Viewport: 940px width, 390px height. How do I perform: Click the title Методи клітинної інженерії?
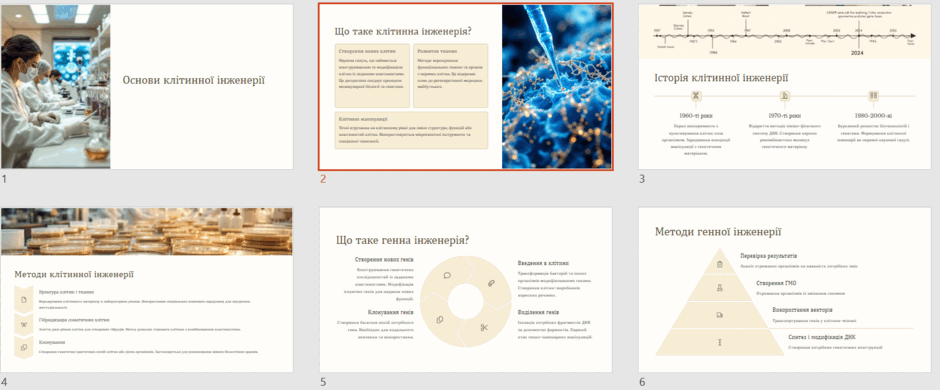[74, 274]
